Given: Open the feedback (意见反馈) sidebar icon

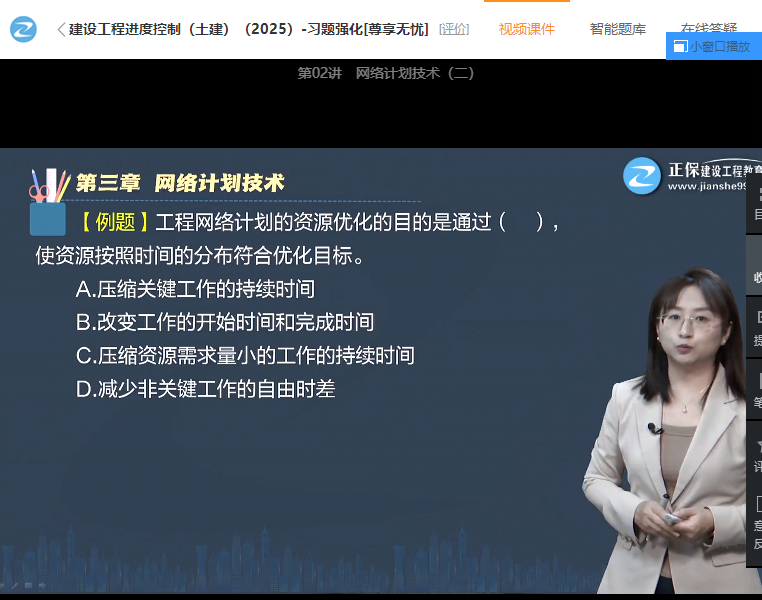Looking at the screenshot, I should coord(756,522).
